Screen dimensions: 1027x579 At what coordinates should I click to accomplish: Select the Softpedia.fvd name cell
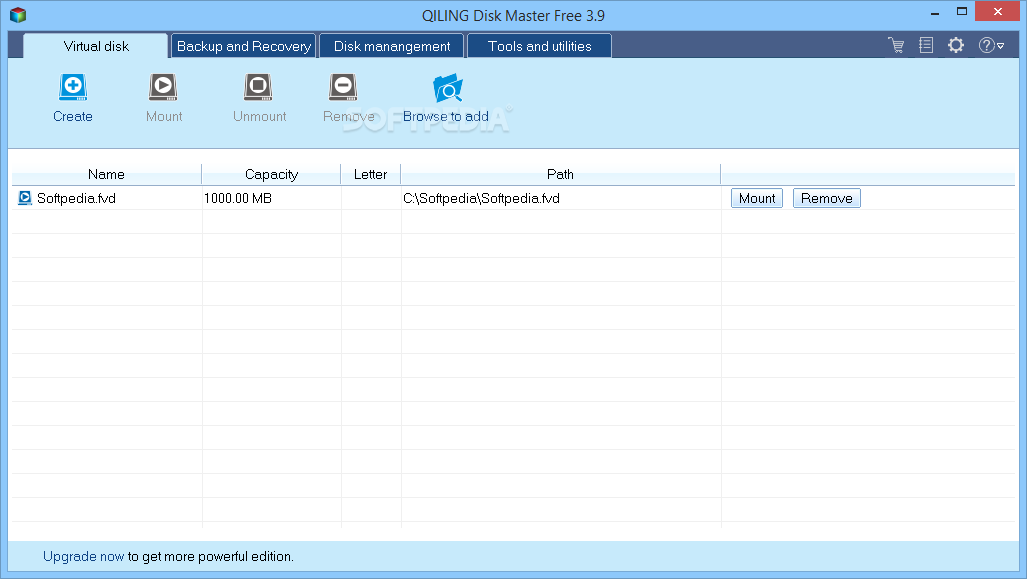pos(107,198)
